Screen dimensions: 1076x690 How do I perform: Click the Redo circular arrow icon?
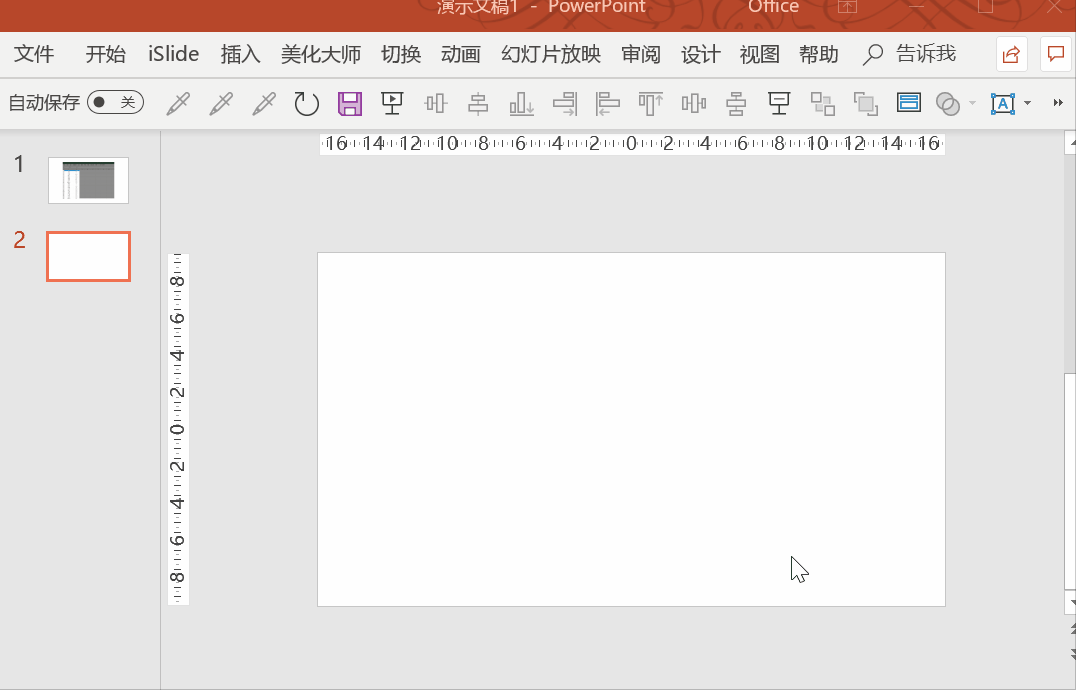click(x=306, y=104)
